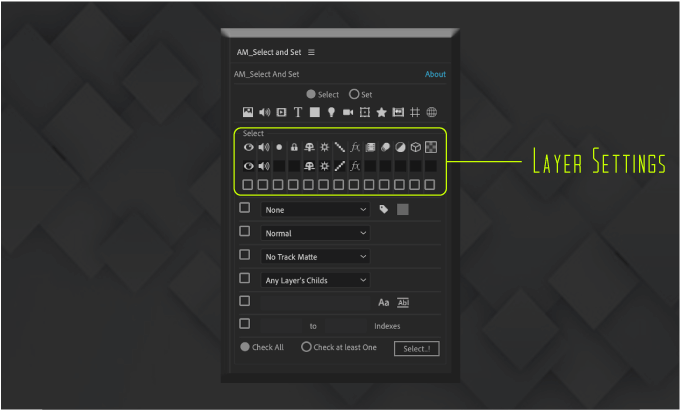Click the Select..! button
This screenshot has height=410, width=680.
coord(416,349)
